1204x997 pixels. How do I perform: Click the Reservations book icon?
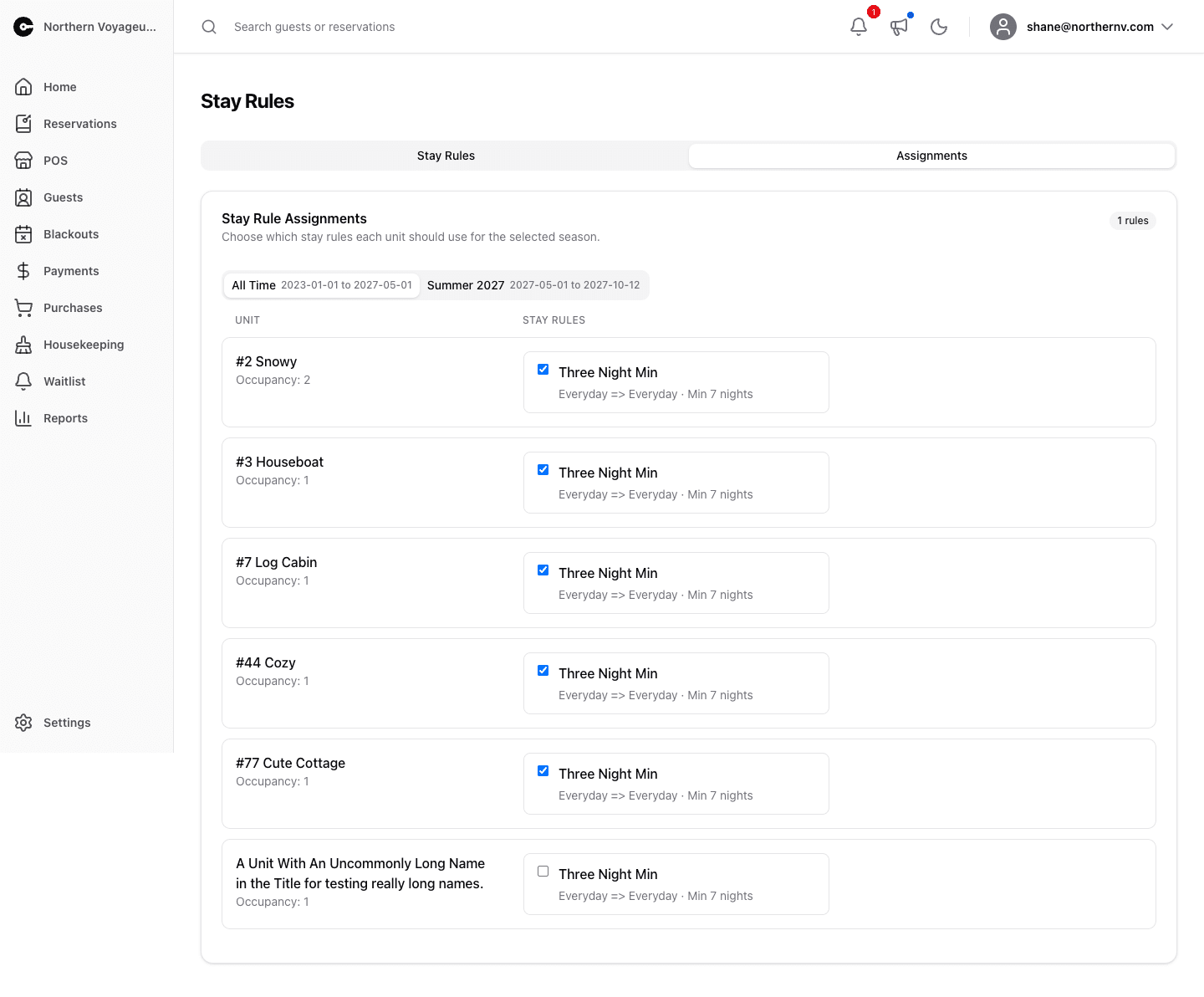23,124
